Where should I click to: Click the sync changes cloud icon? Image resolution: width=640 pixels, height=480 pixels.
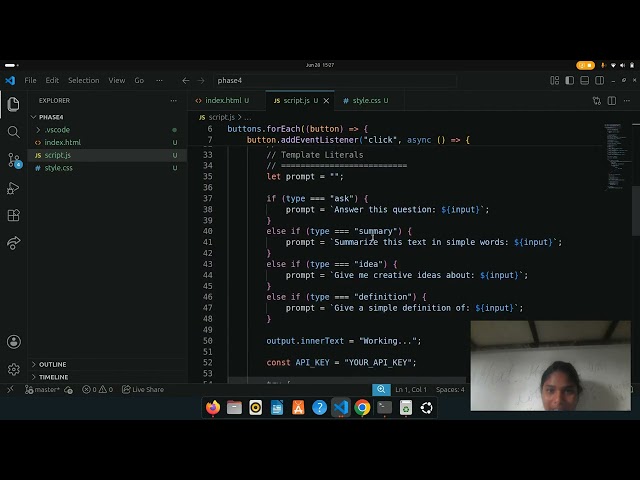click(69, 390)
